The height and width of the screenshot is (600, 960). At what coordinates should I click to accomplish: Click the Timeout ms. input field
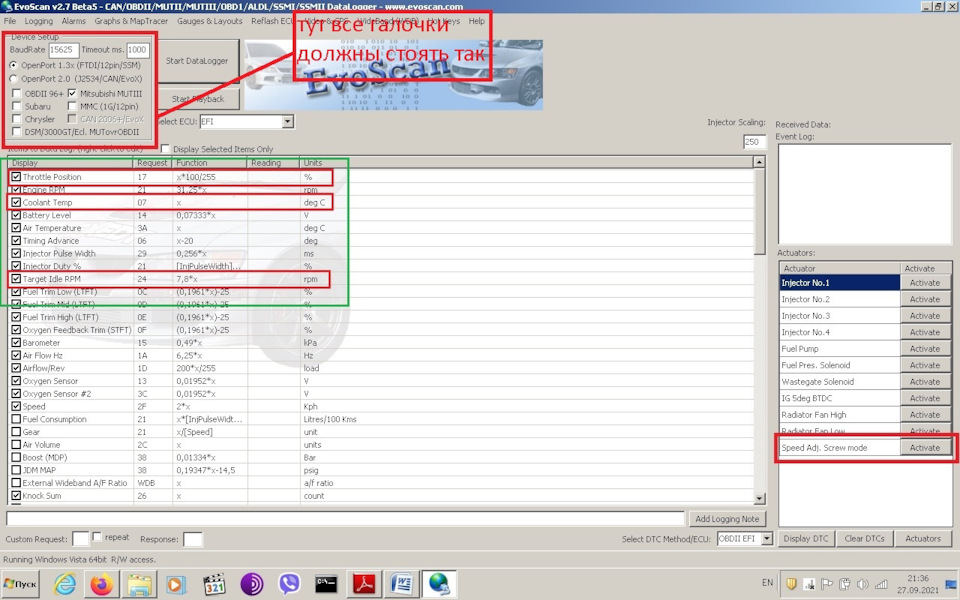point(138,50)
